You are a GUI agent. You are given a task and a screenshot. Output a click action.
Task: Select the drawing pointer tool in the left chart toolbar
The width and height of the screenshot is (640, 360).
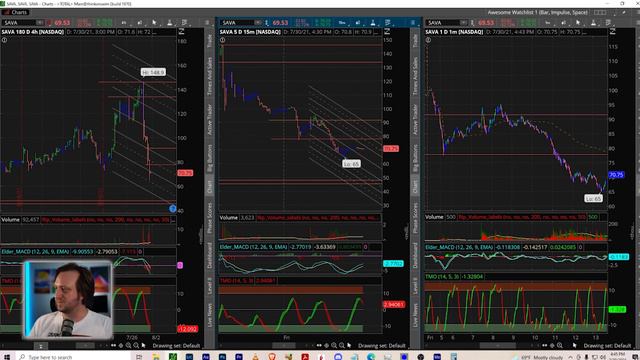tap(154, 22)
